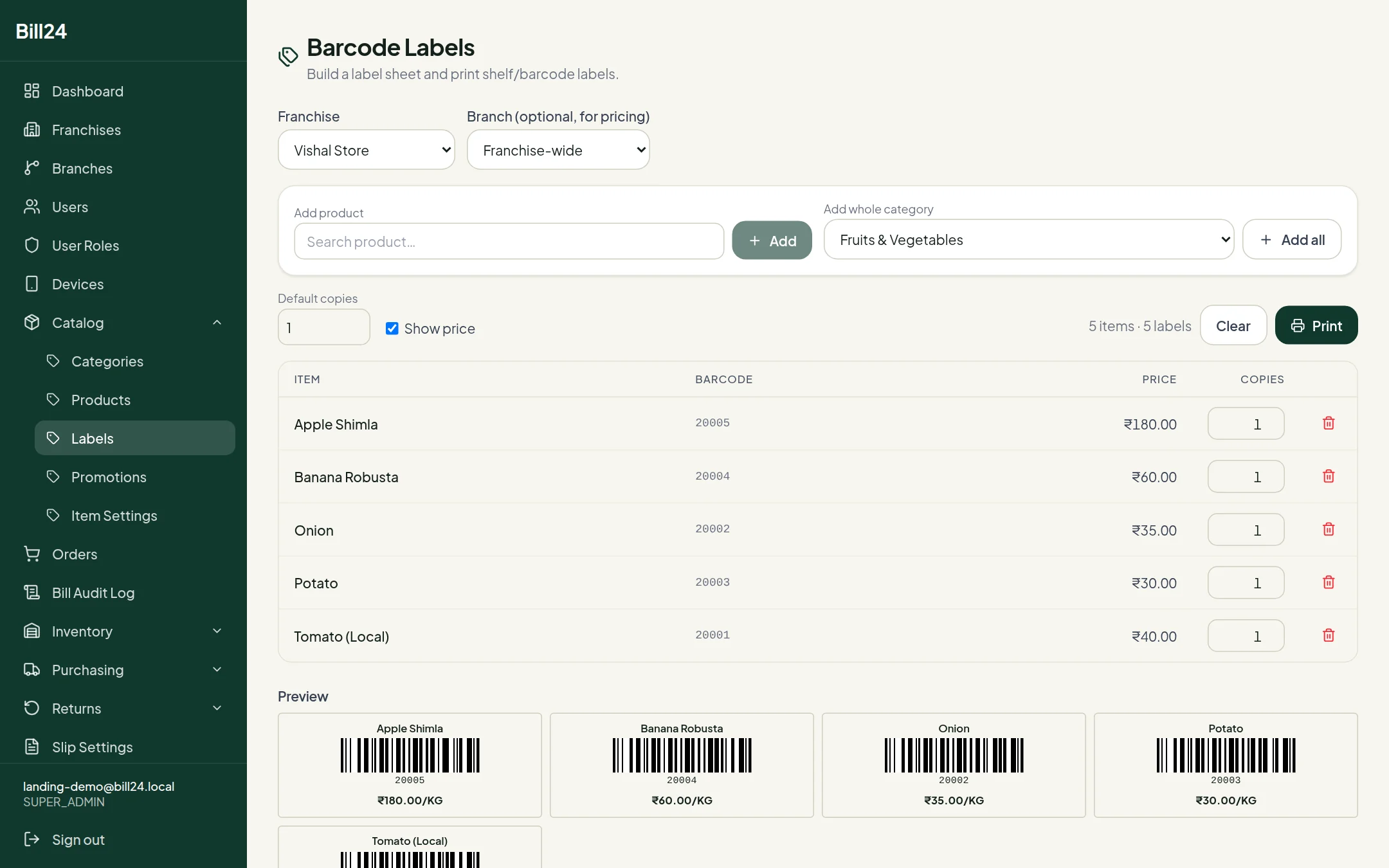Image resolution: width=1389 pixels, height=868 pixels.
Task: Delete Apple Shimla row with trash icon
Action: pos(1329,423)
